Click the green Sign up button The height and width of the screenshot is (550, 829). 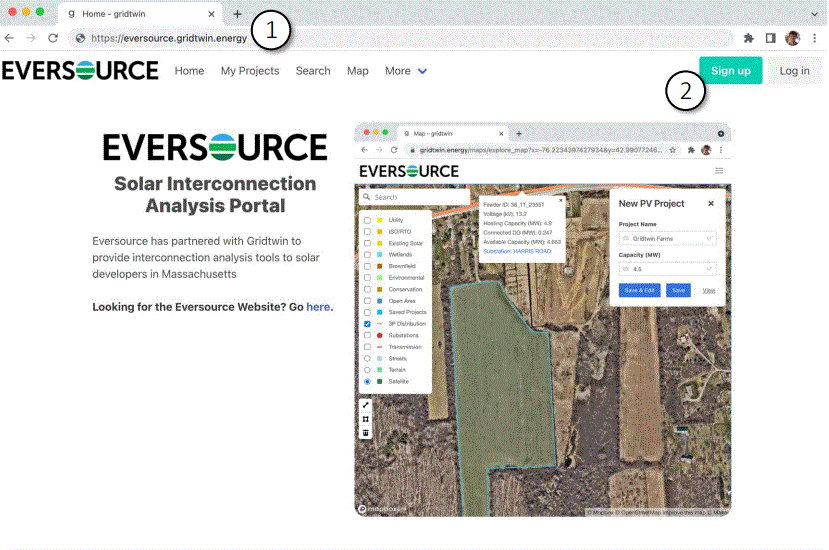pos(731,70)
